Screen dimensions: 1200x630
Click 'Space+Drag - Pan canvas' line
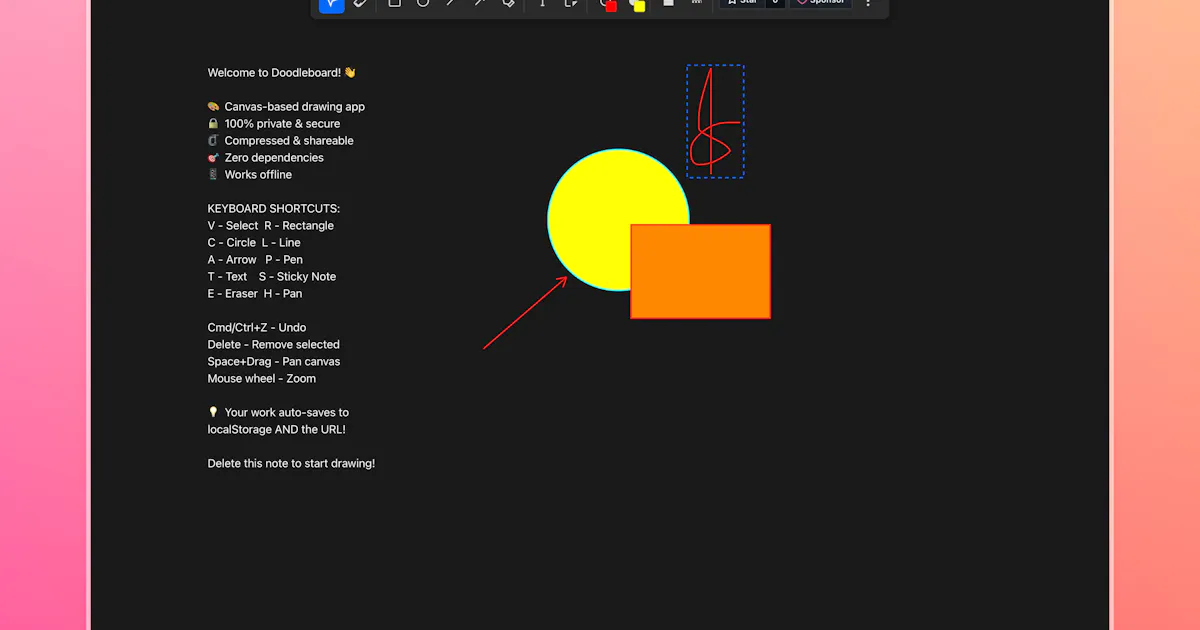[x=274, y=362]
